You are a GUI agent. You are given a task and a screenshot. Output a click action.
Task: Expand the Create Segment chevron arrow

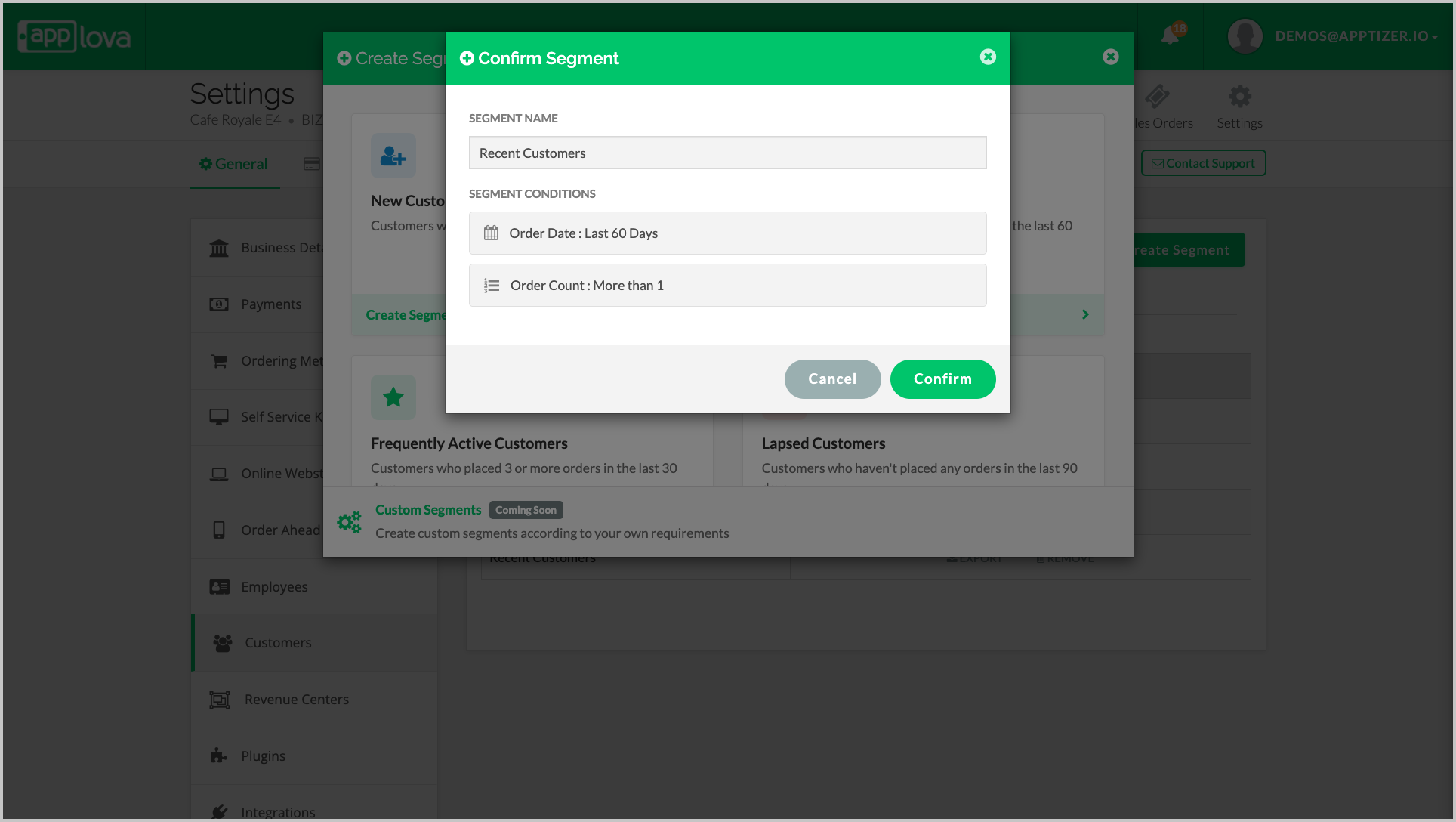(1085, 314)
